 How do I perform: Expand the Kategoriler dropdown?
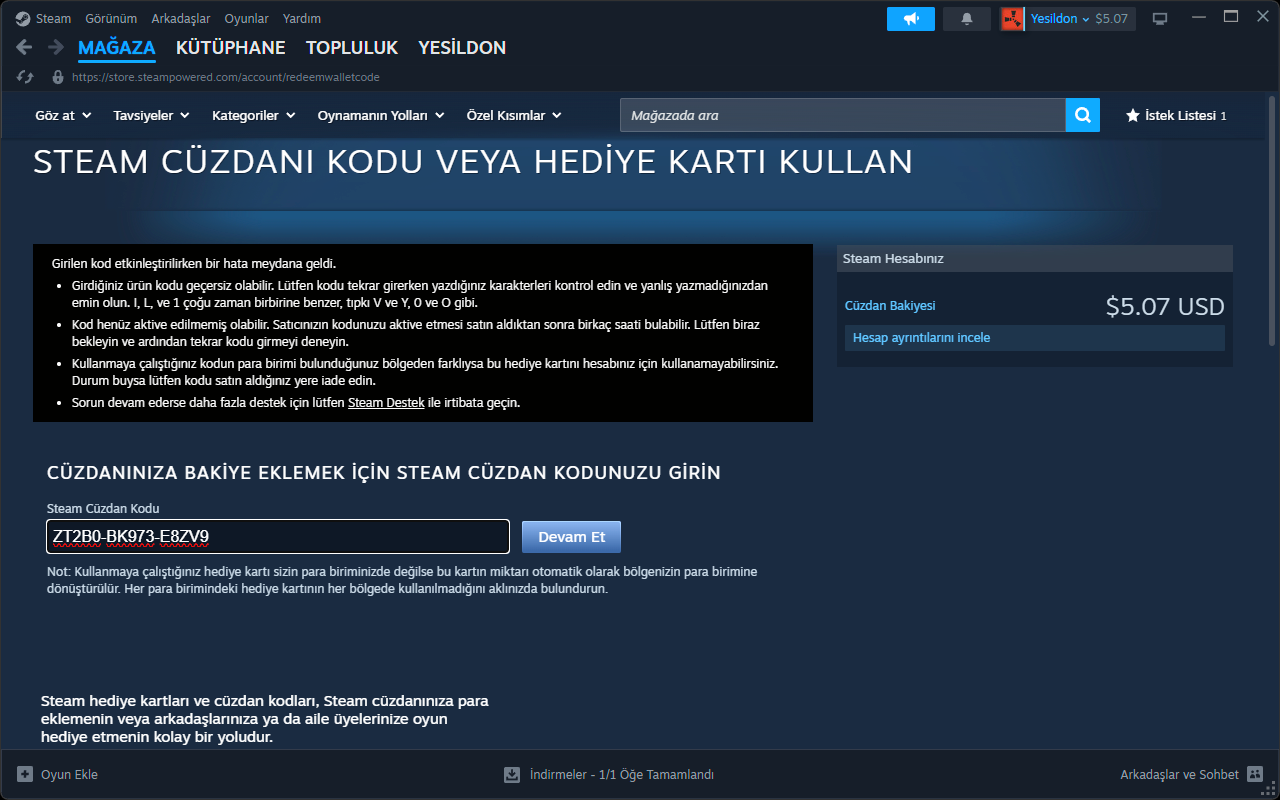(x=254, y=116)
